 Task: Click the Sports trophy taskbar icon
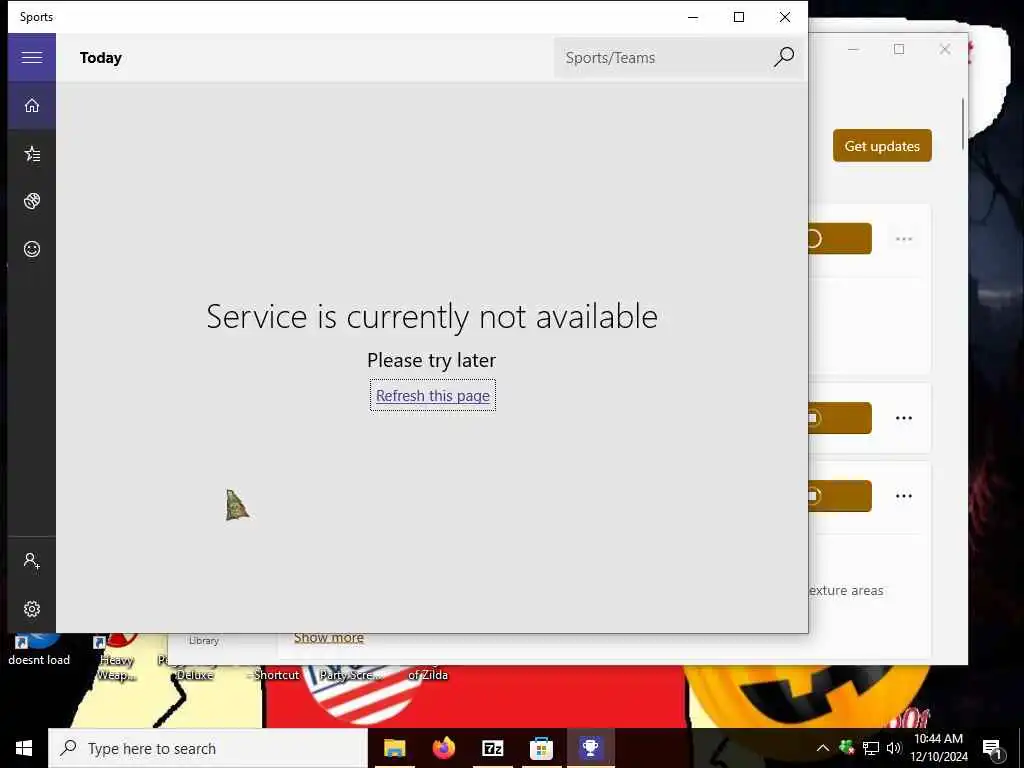coord(590,748)
